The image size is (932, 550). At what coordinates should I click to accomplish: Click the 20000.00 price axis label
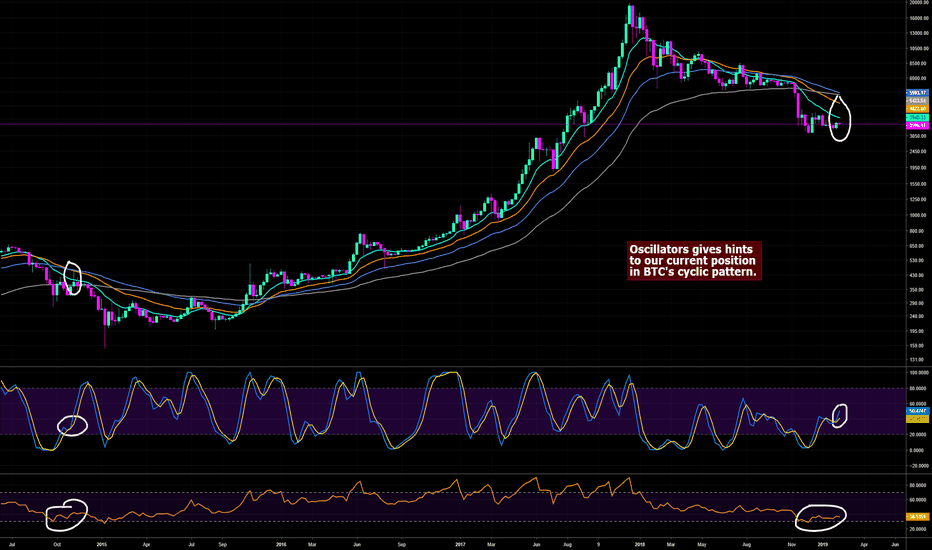click(919, 2)
